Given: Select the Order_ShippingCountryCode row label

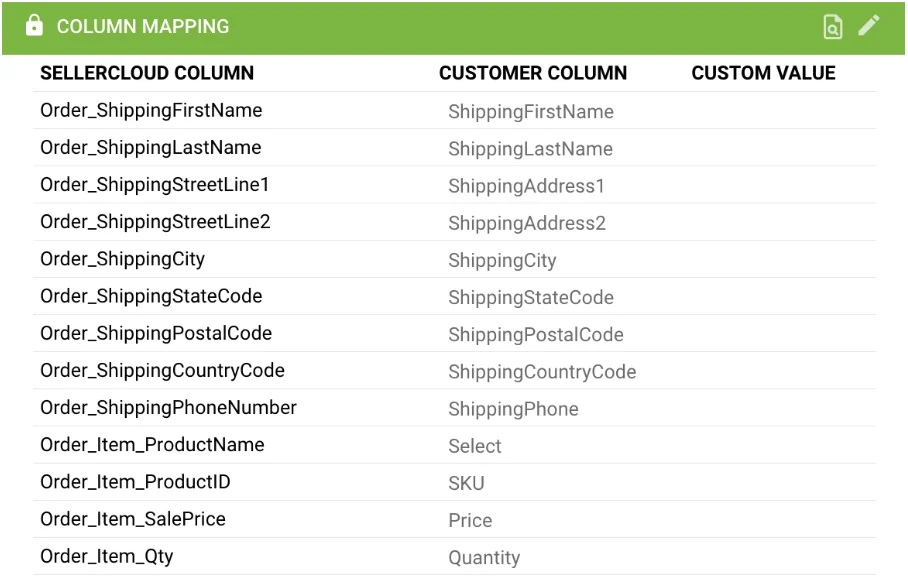Looking at the screenshot, I should pos(162,370).
